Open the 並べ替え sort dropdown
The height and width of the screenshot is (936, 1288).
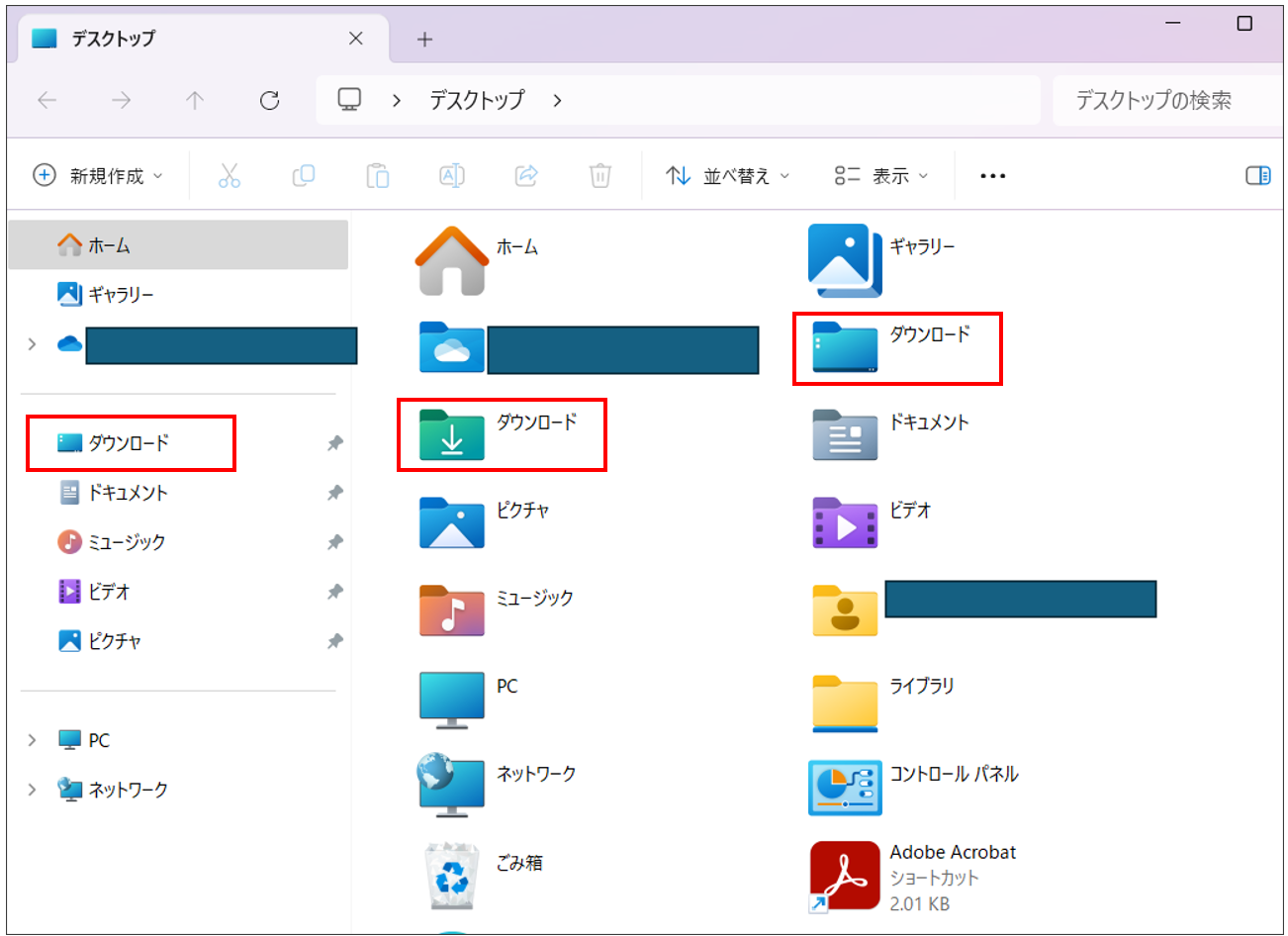[728, 176]
